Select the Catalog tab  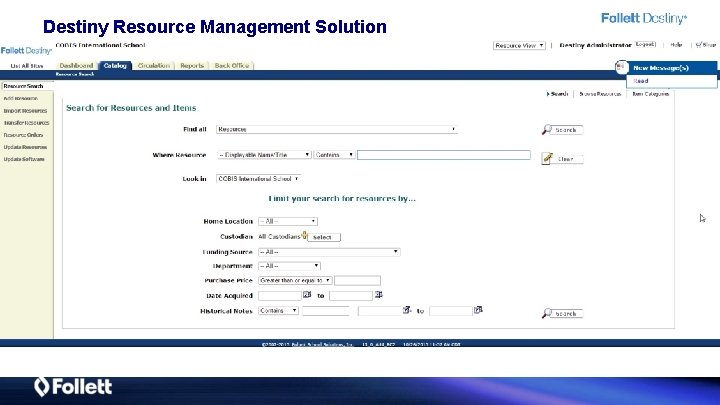pyautogui.click(x=115, y=66)
